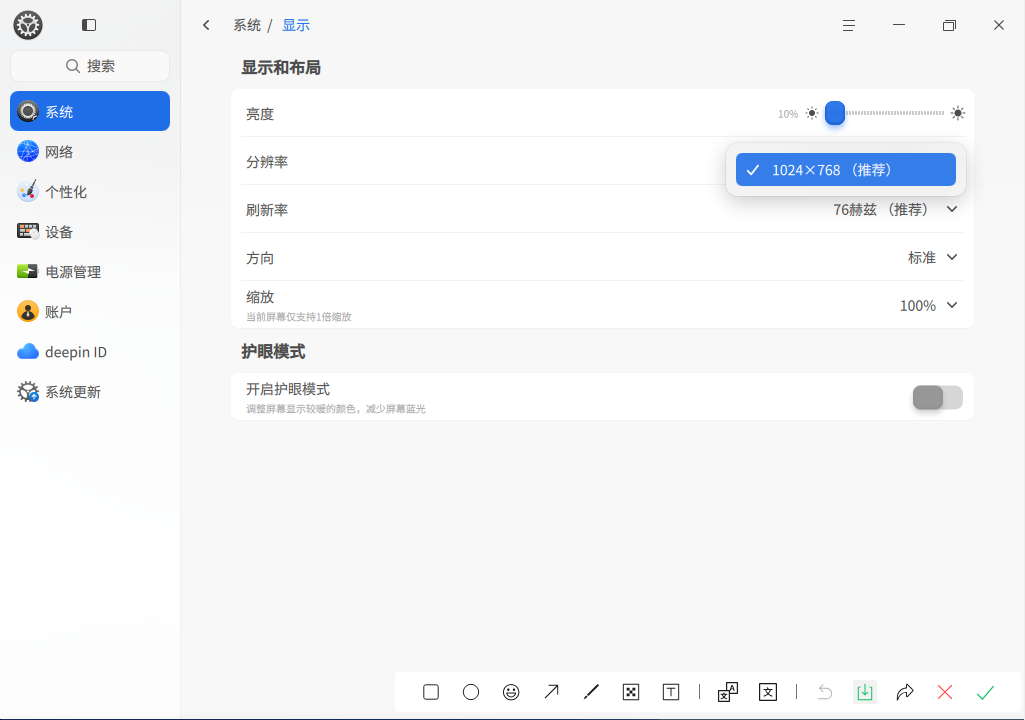Toggle the sidebar collapse icon
Image resolution: width=1025 pixels, height=720 pixels.
click(x=89, y=25)
